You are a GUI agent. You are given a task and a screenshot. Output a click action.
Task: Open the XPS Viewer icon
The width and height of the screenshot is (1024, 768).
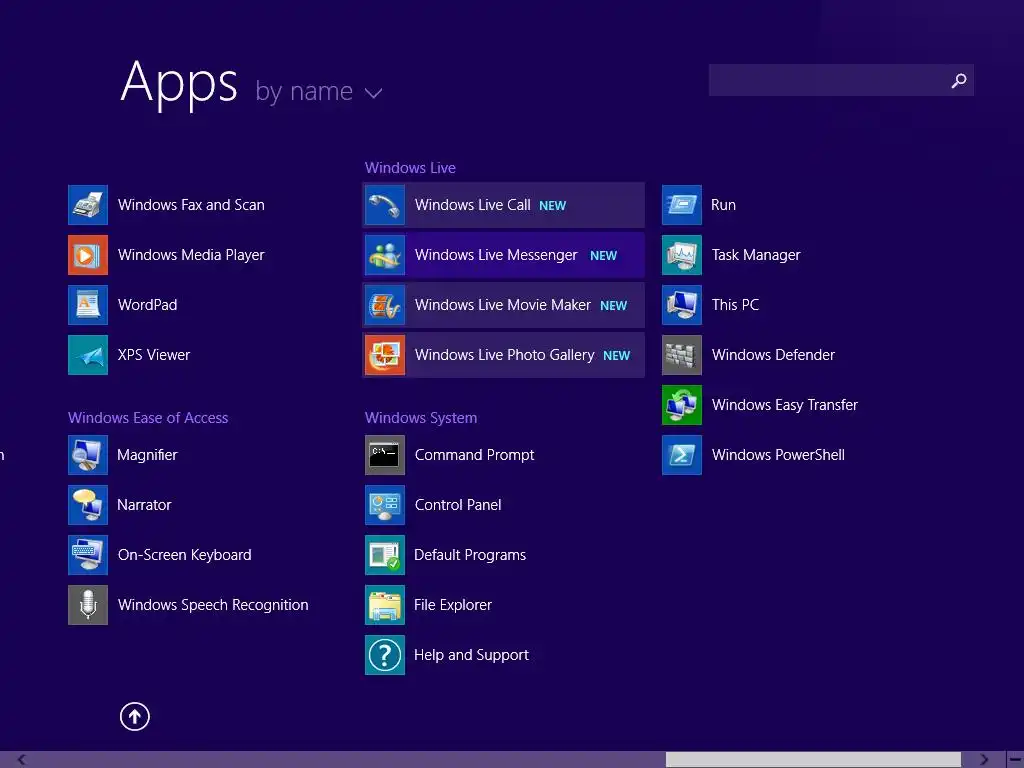click(x=88, y=355)
